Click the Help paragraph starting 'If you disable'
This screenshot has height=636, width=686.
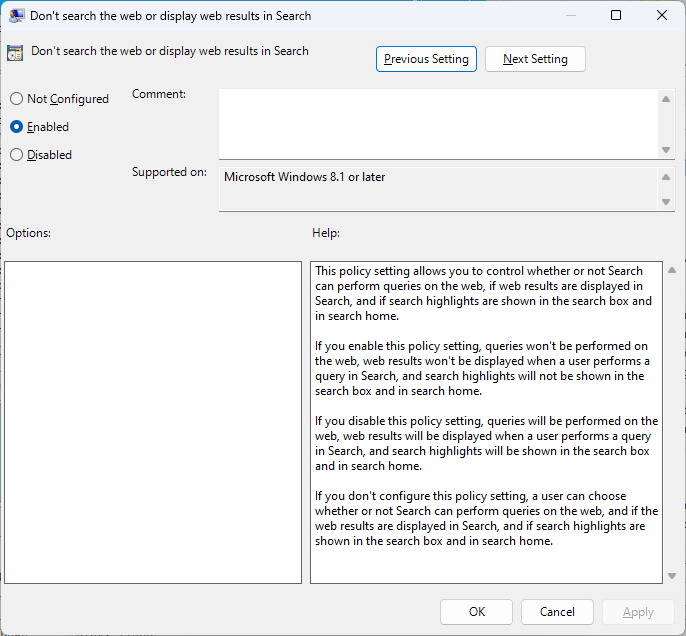[486, 443]
